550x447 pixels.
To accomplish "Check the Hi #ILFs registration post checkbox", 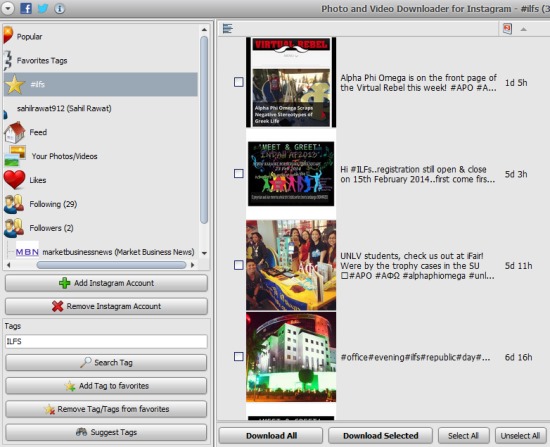I will tap(239, 174).
